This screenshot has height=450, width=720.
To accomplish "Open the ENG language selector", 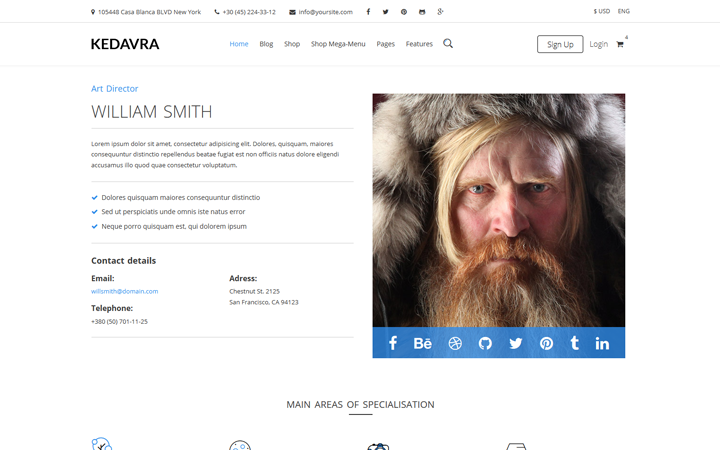I will tap(624, 11).
